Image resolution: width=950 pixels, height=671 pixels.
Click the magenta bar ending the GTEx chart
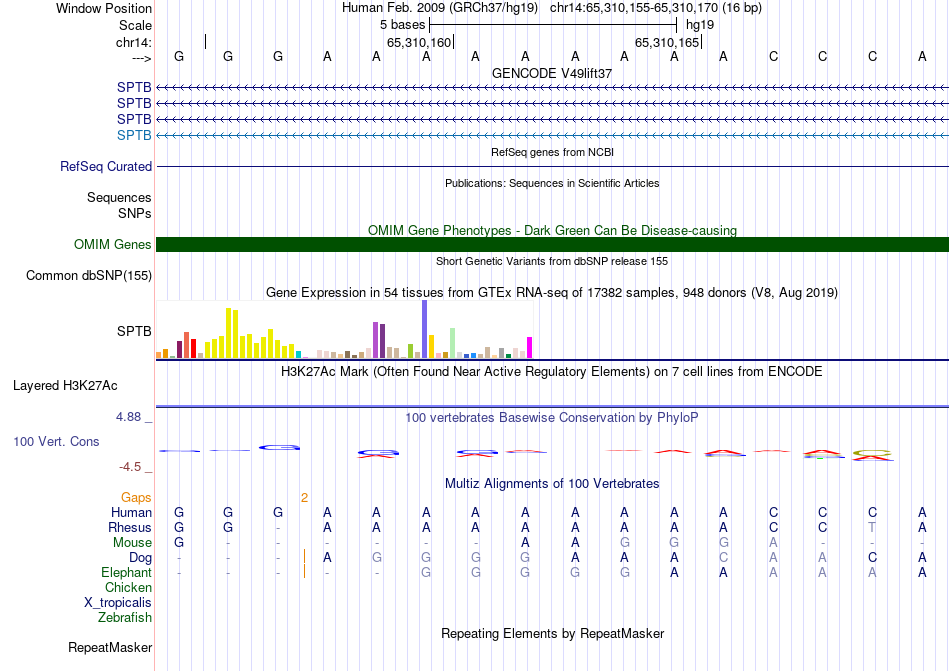[530, 348]
